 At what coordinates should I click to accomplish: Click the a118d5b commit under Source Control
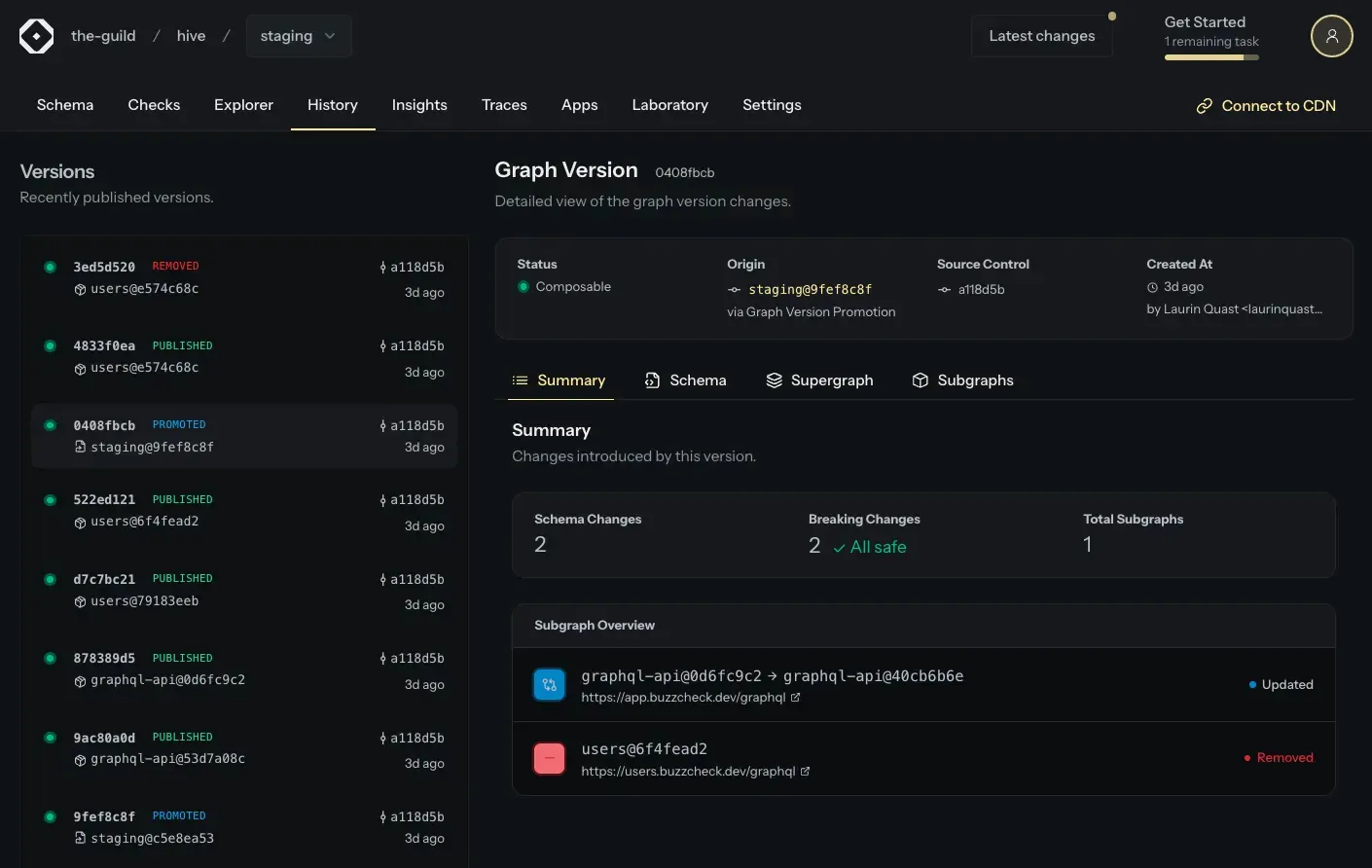click(x=981, y=290)
